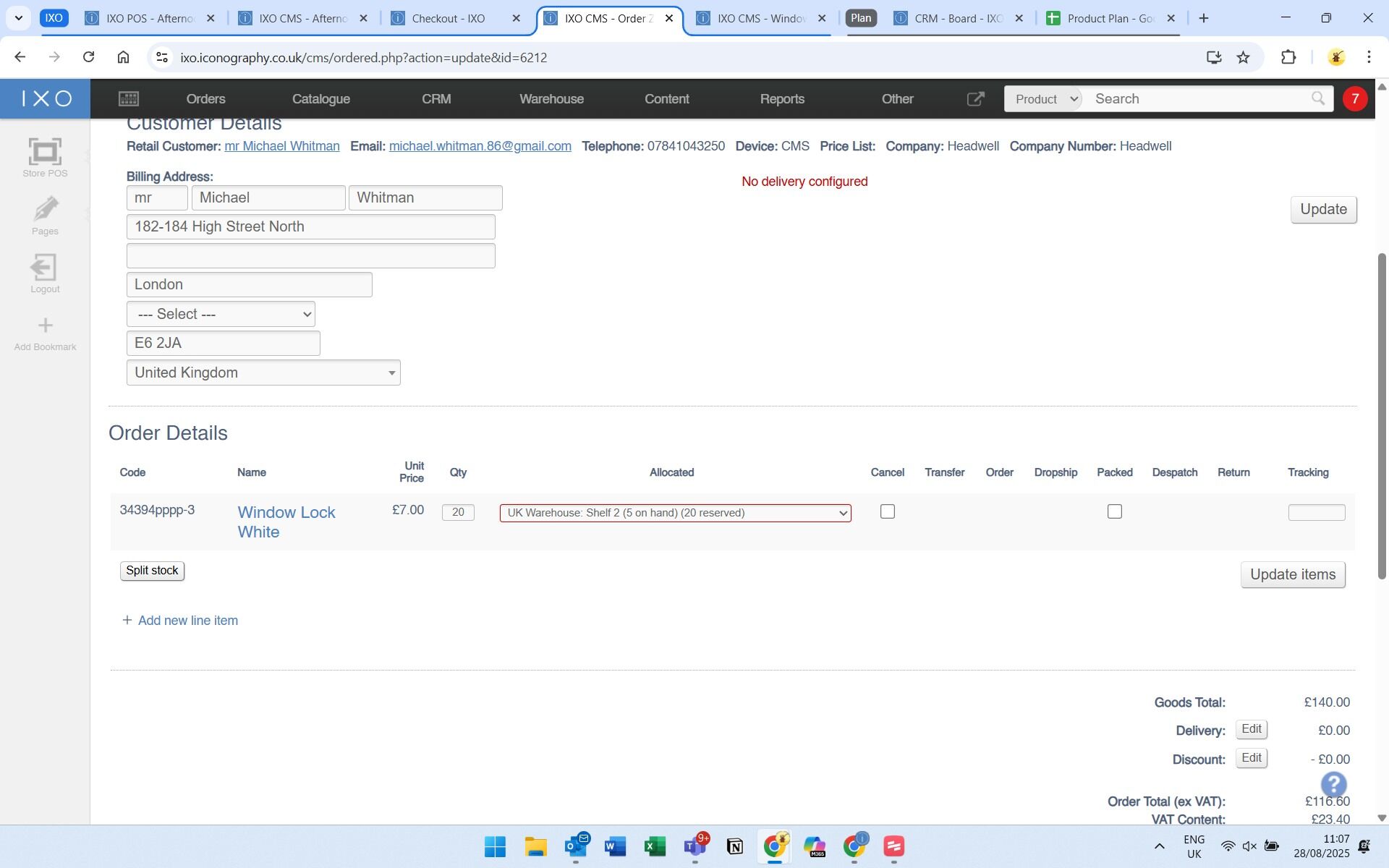This screenshot has width=1389, height=868.
Task: Click the external link icon in navbar
Action: coord(975,99)
